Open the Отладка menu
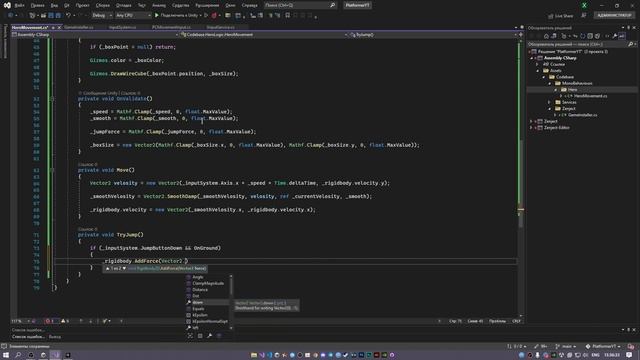Image resolution: width=640 pixels, height=360 pixels. [123, 5]
